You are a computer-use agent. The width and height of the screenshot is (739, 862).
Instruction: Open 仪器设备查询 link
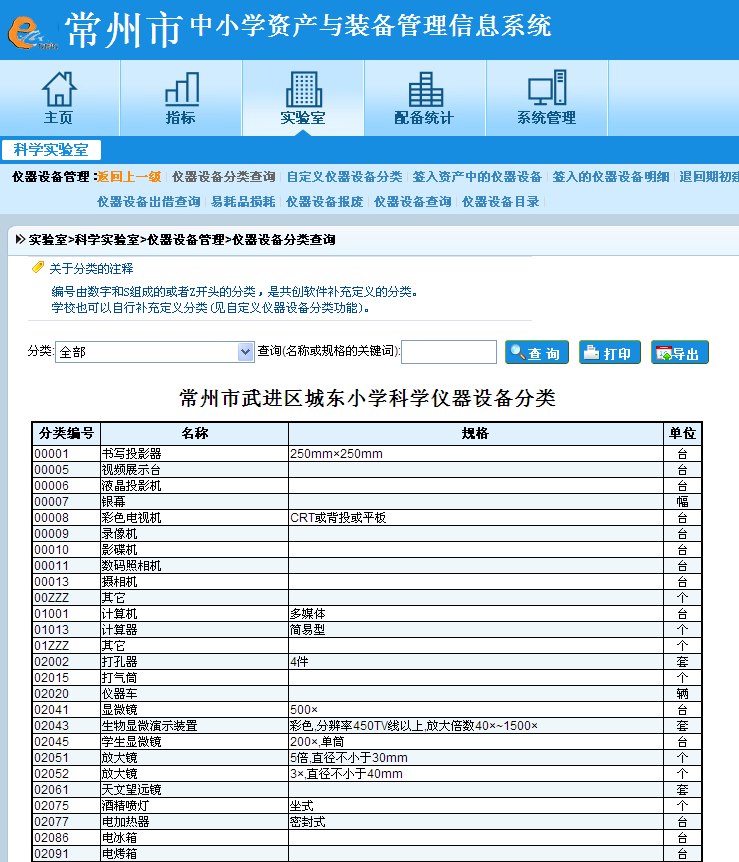tap(412, 202)
